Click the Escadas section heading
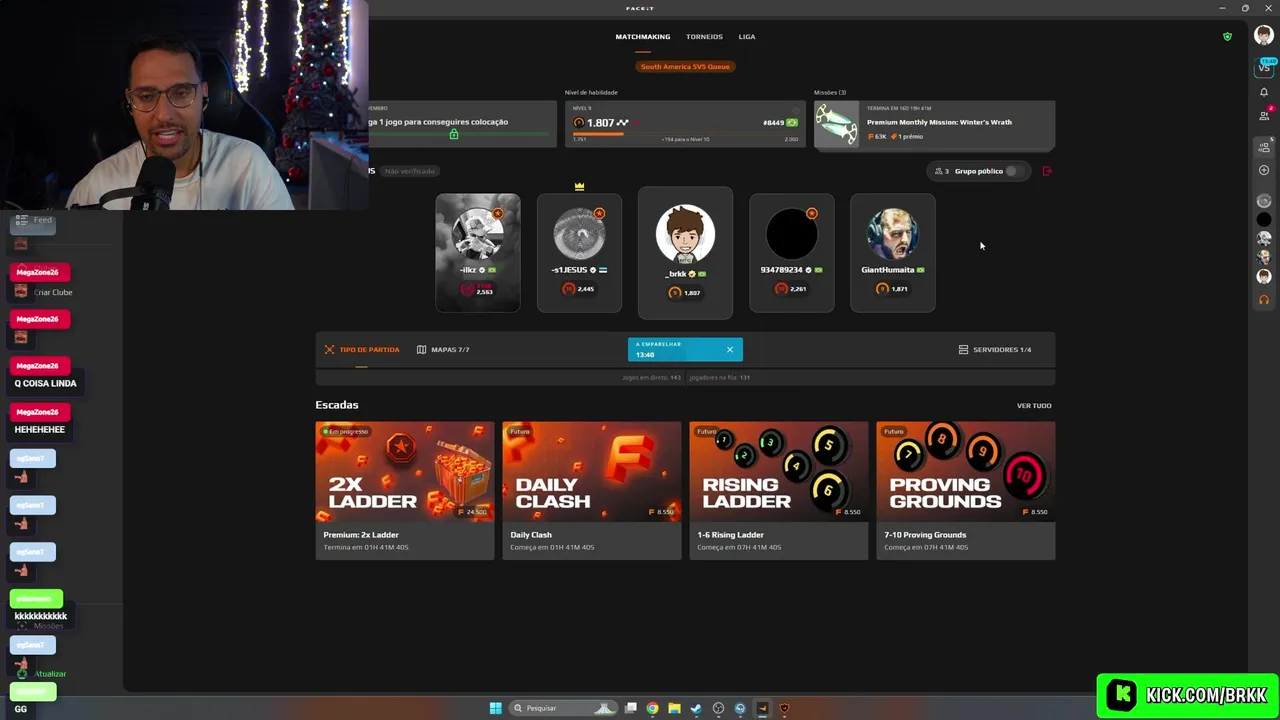 click(x=337, y=405)
